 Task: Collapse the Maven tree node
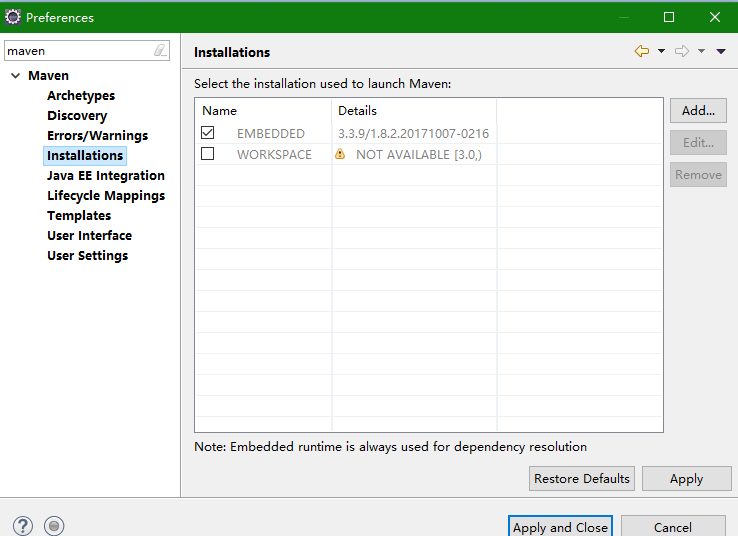click(x=16, y=76)
